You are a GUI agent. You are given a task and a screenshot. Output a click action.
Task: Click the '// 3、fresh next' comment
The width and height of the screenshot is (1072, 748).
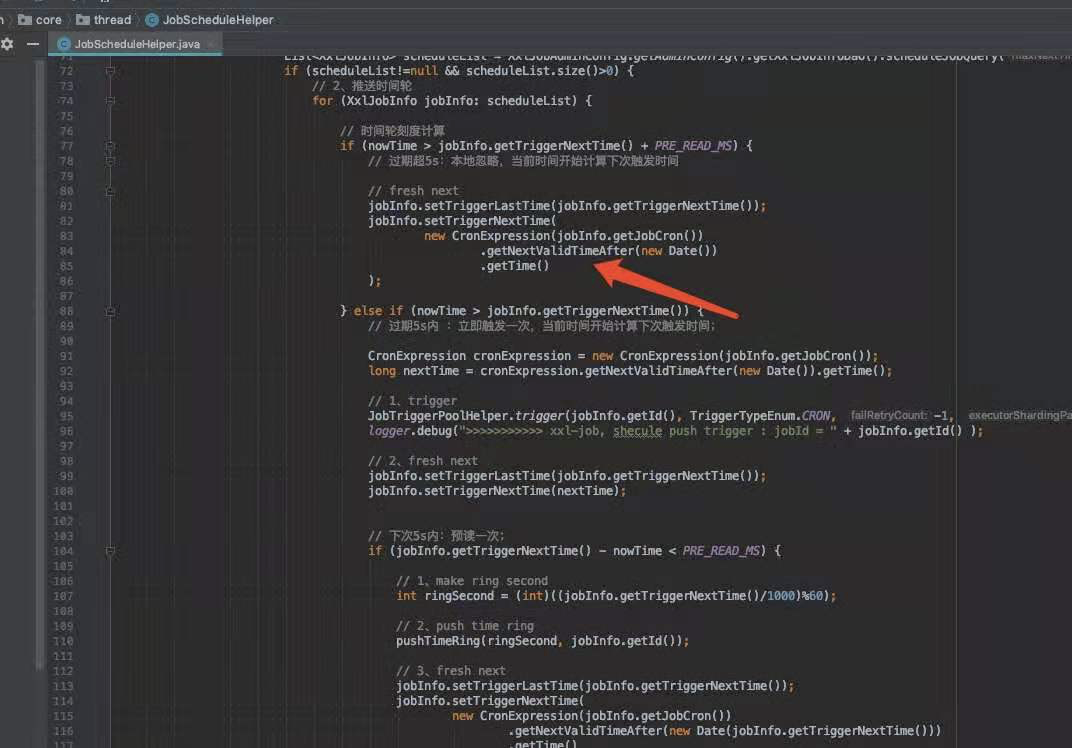tap(451, 671)
